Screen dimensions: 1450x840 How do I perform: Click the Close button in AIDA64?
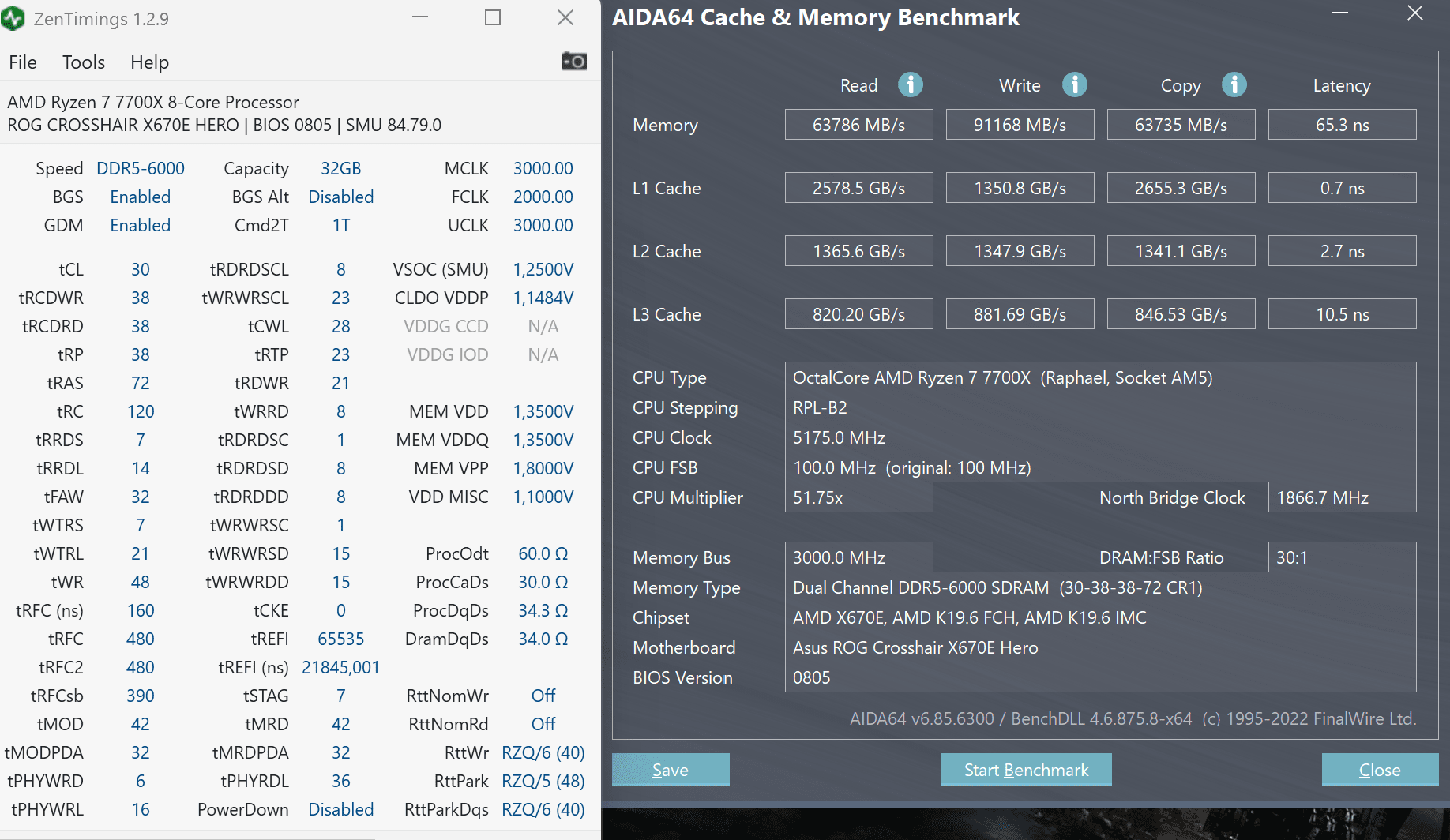point(1380,770)
